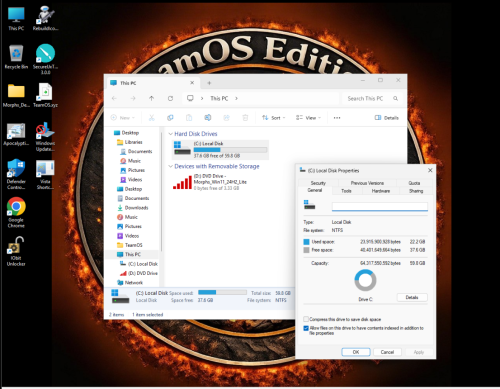Click the Forward arrow in File Explorer
The height and width of the screenshot is (389, 500).
[x=133, y=98]
